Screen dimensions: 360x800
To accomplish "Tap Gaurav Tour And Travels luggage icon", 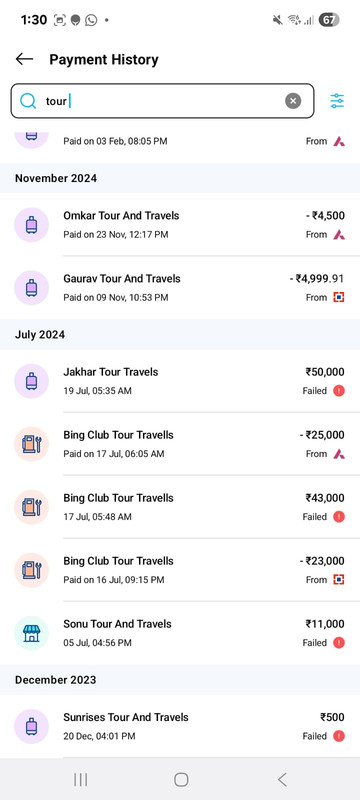I will [32, 288].
